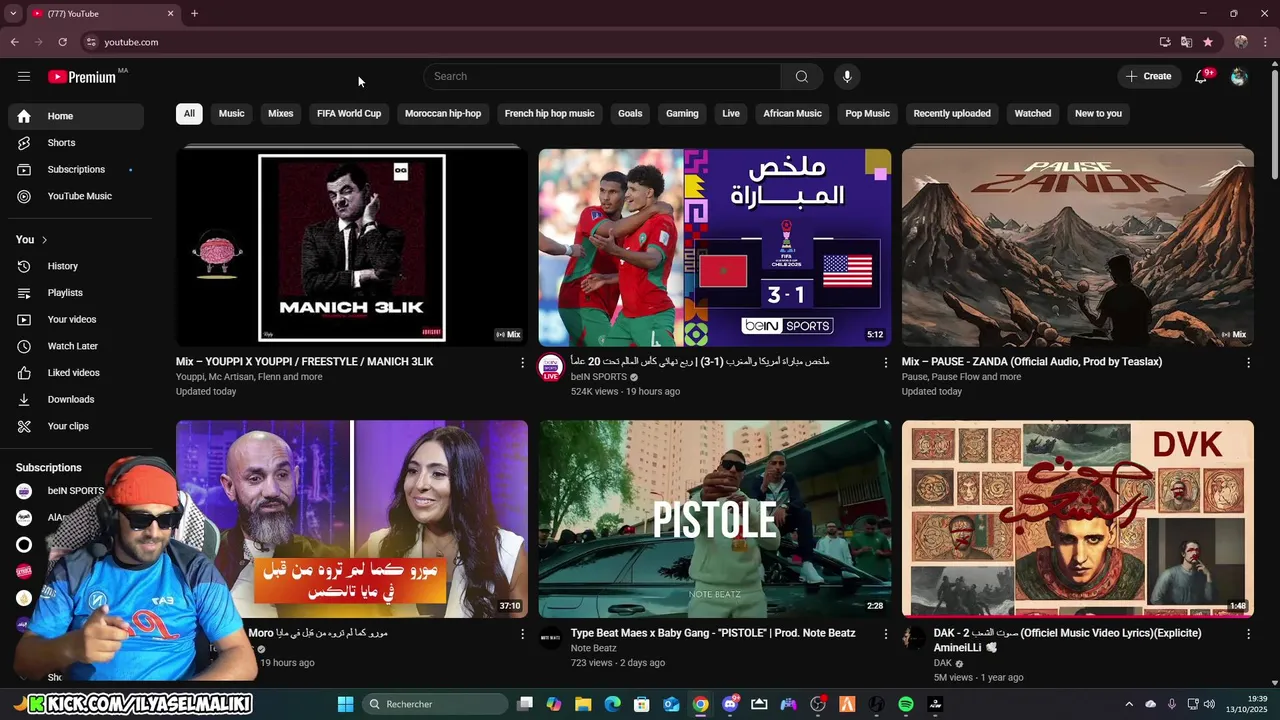Select the French hip hop music chip
Image resolution: width=1280 pixels, height=720 pixels.
(x=549, y=113)
